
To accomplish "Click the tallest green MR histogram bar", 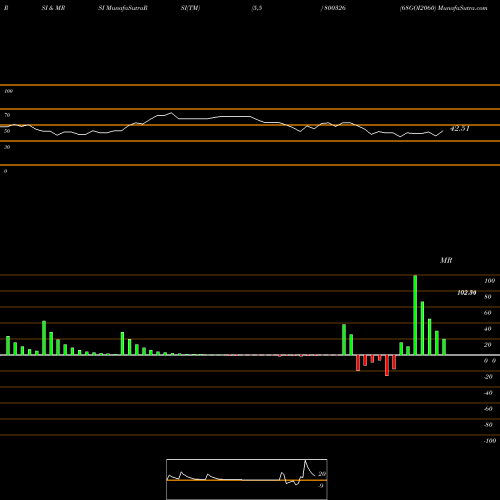I will (415, 315).
